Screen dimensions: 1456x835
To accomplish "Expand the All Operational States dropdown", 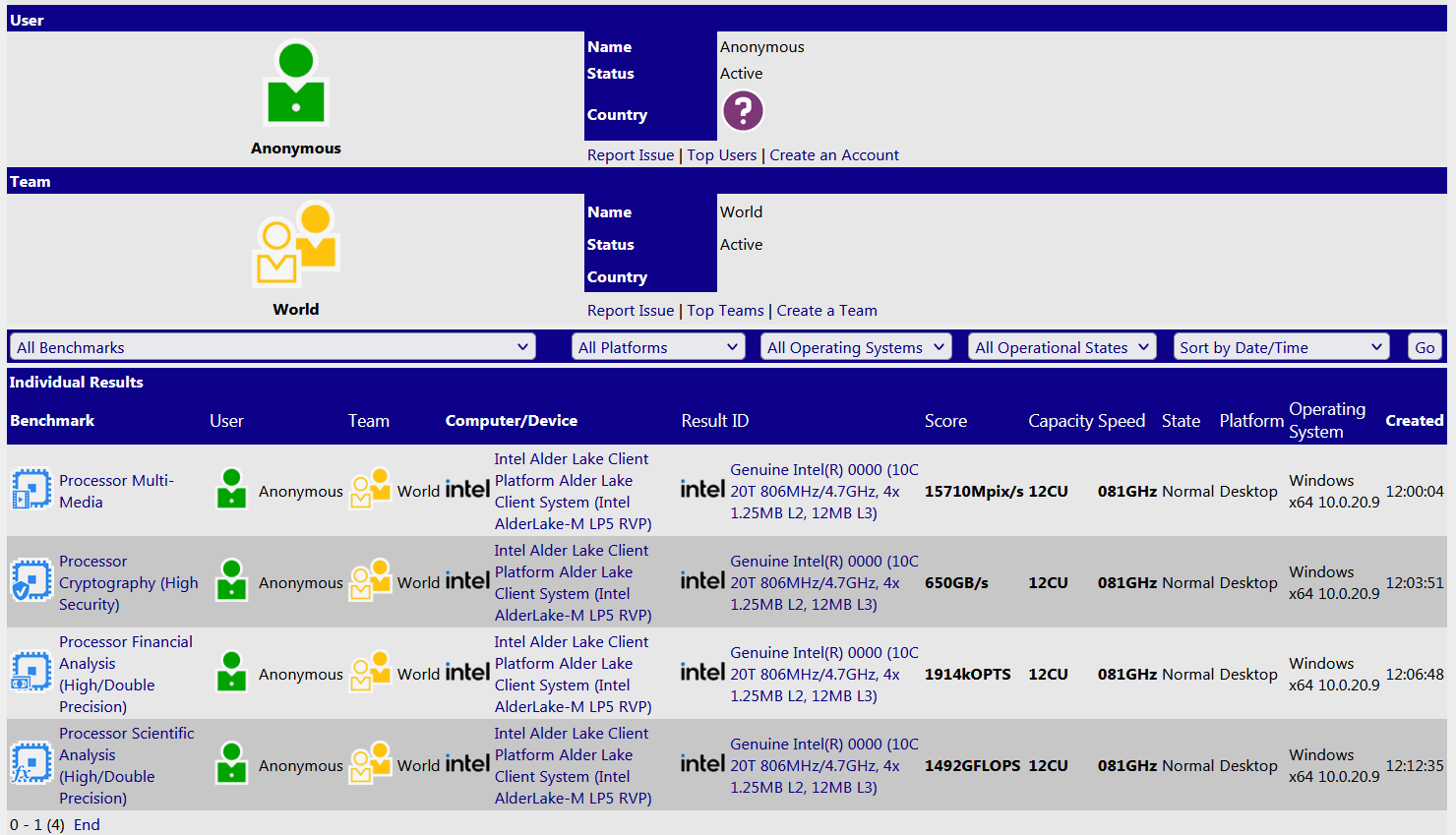I will (1062, 347).
